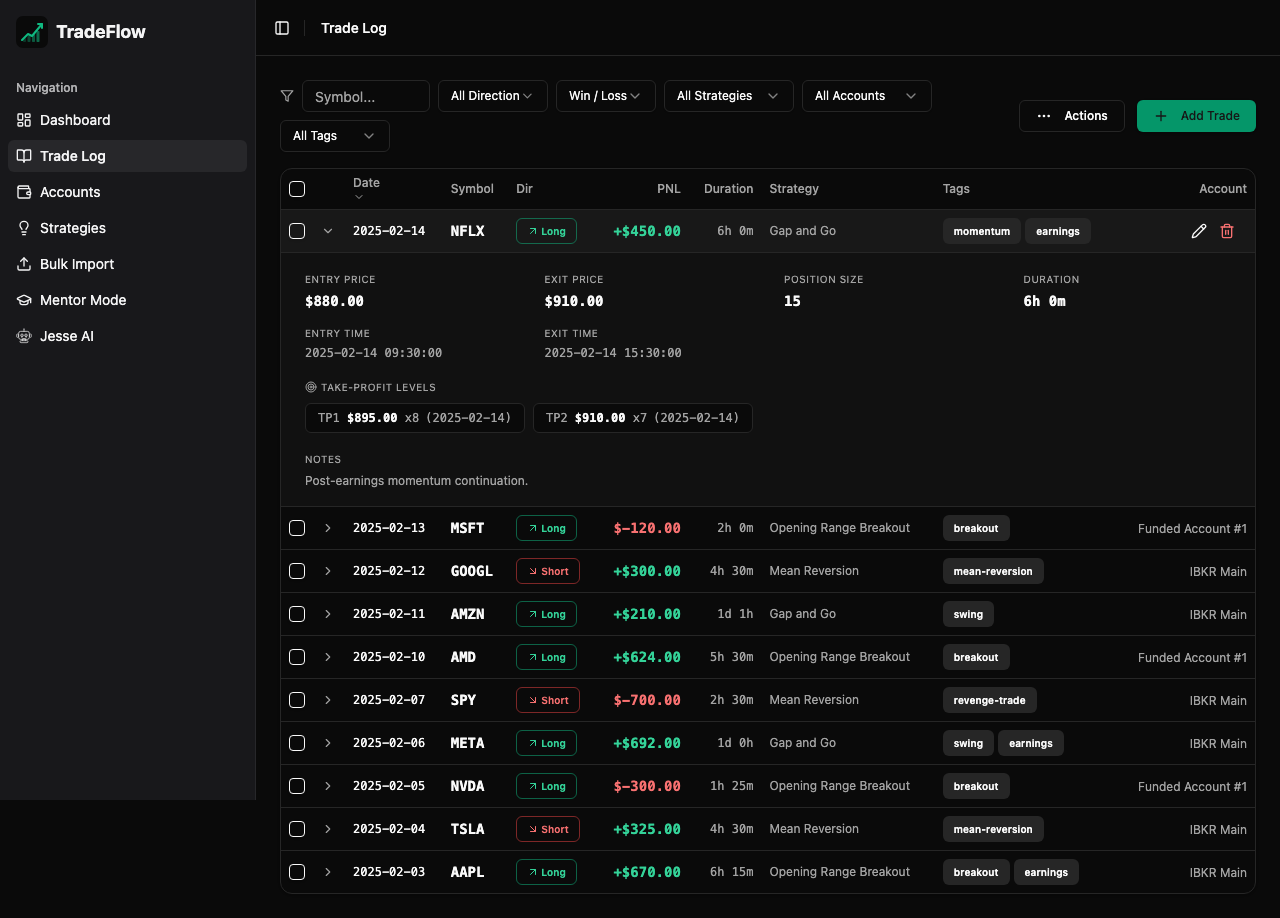Check the select-all checkbox in the table header
Viewport: 1280px width, 918px height.
coord(296,188)
